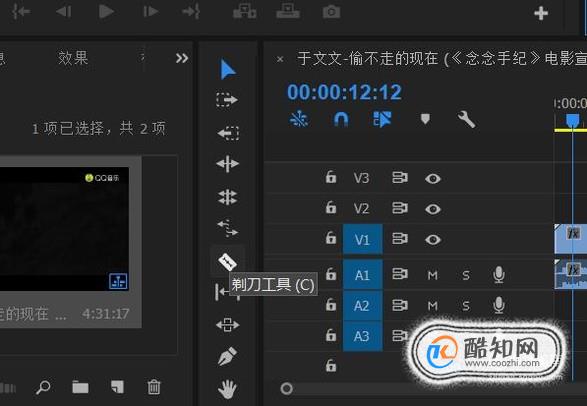Screen dimensions: 587x406
Task: Click the play button in monitor
Action: point(106,12)
